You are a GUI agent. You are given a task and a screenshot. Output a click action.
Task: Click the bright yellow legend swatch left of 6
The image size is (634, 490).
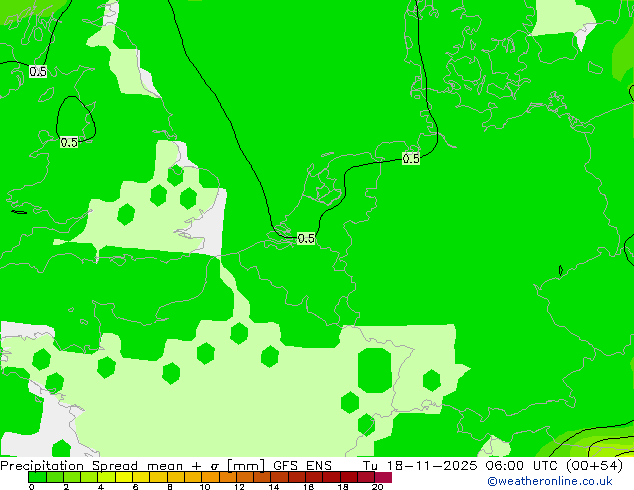tap(124, 477)
